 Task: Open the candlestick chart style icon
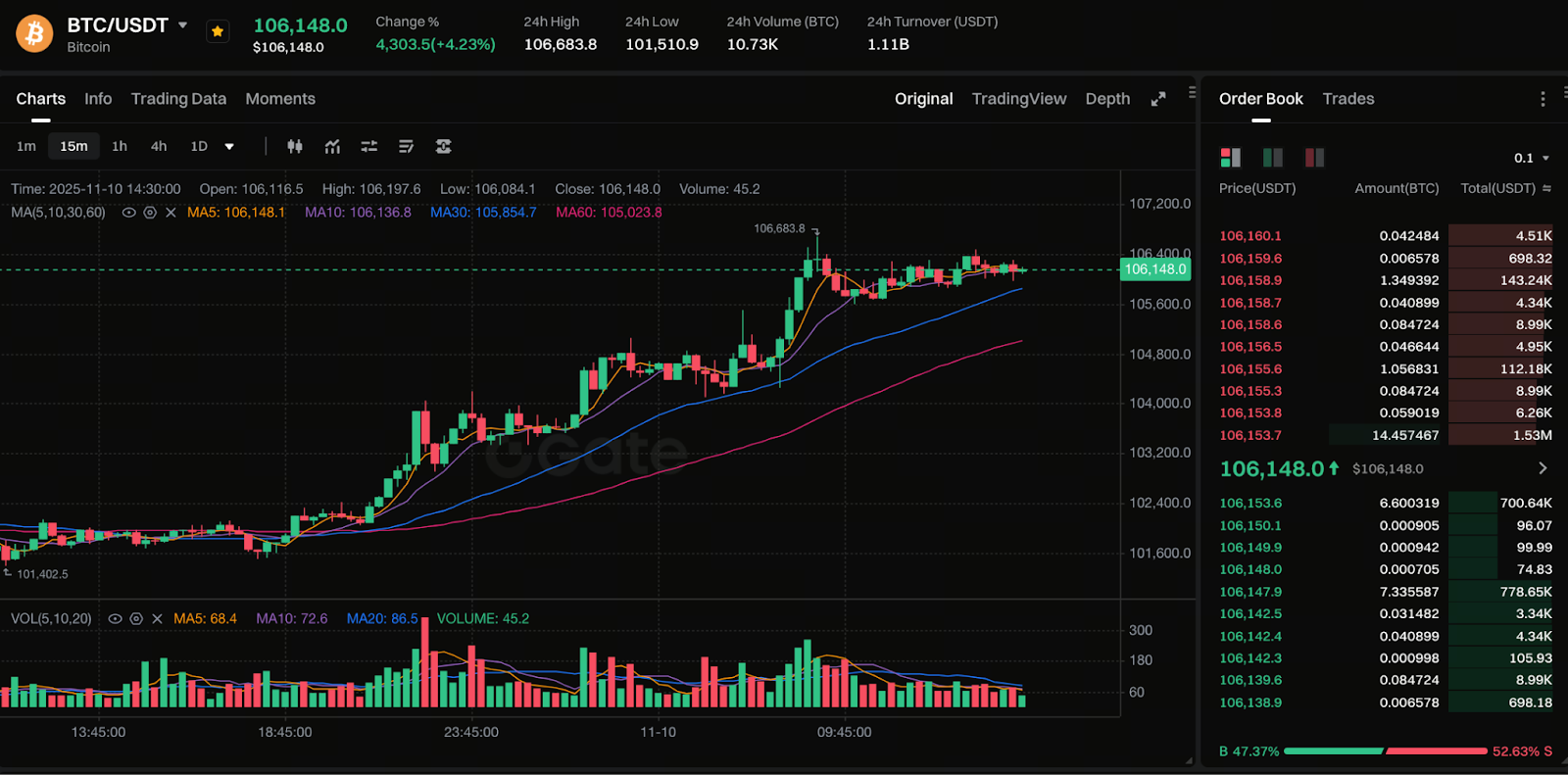(x=294, y=146)
